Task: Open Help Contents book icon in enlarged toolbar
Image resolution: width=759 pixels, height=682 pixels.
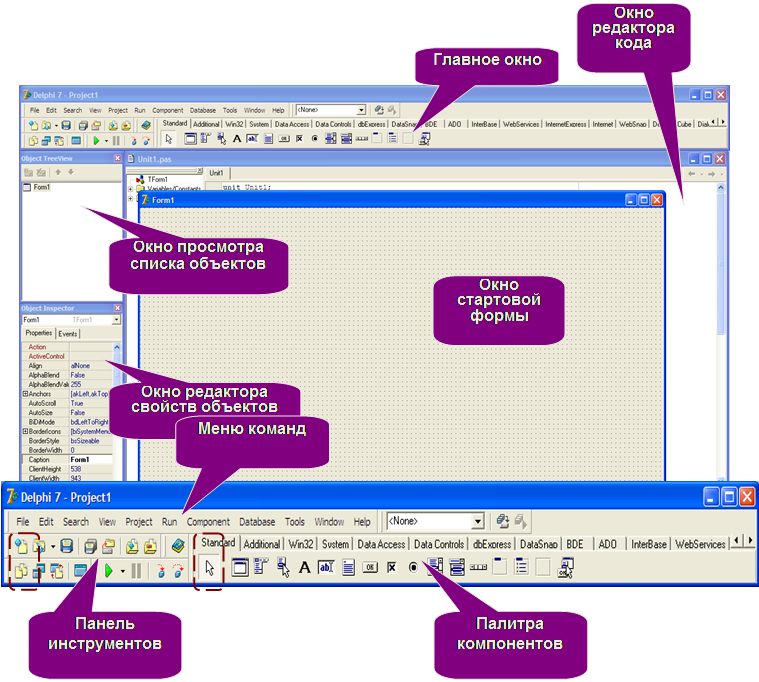Action: [178, 546]
